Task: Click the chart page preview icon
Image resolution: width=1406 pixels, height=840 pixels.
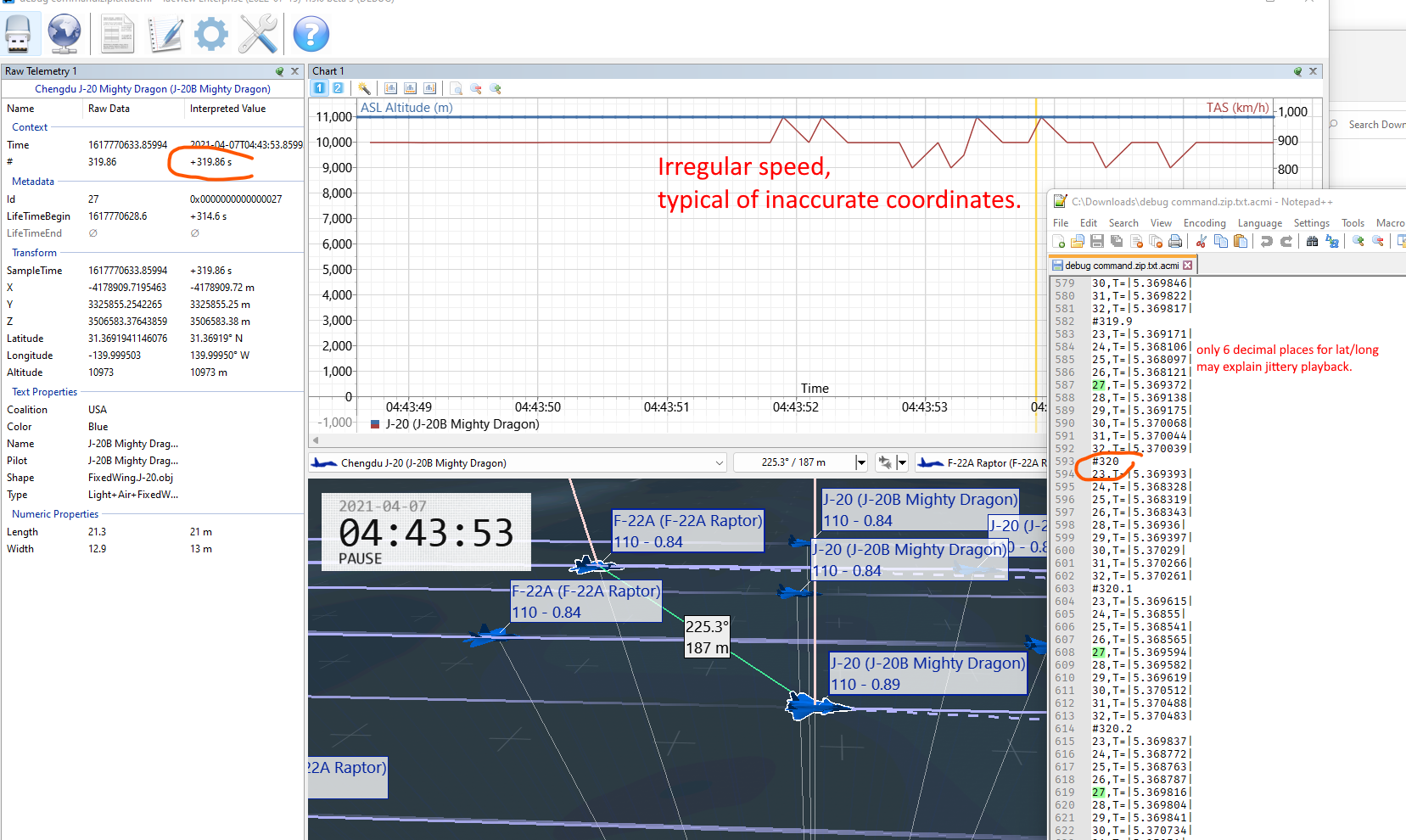Action: coord(456,88)
